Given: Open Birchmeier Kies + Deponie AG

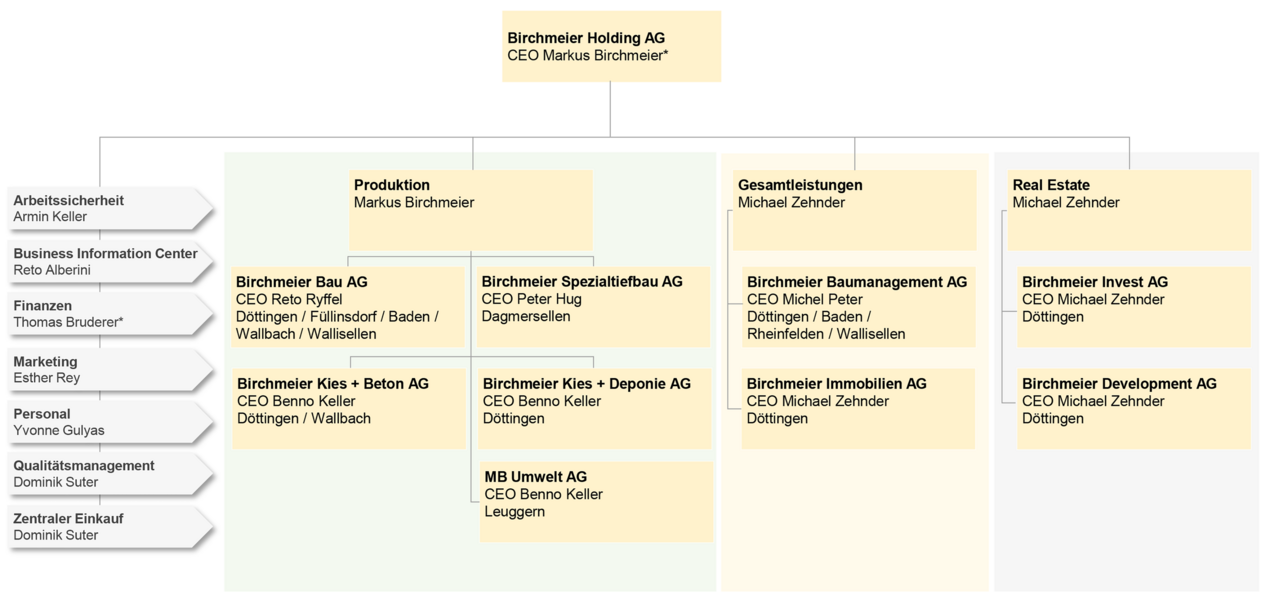Looking at the screenshot, I should pyautogui.click(x=596, y=408).
